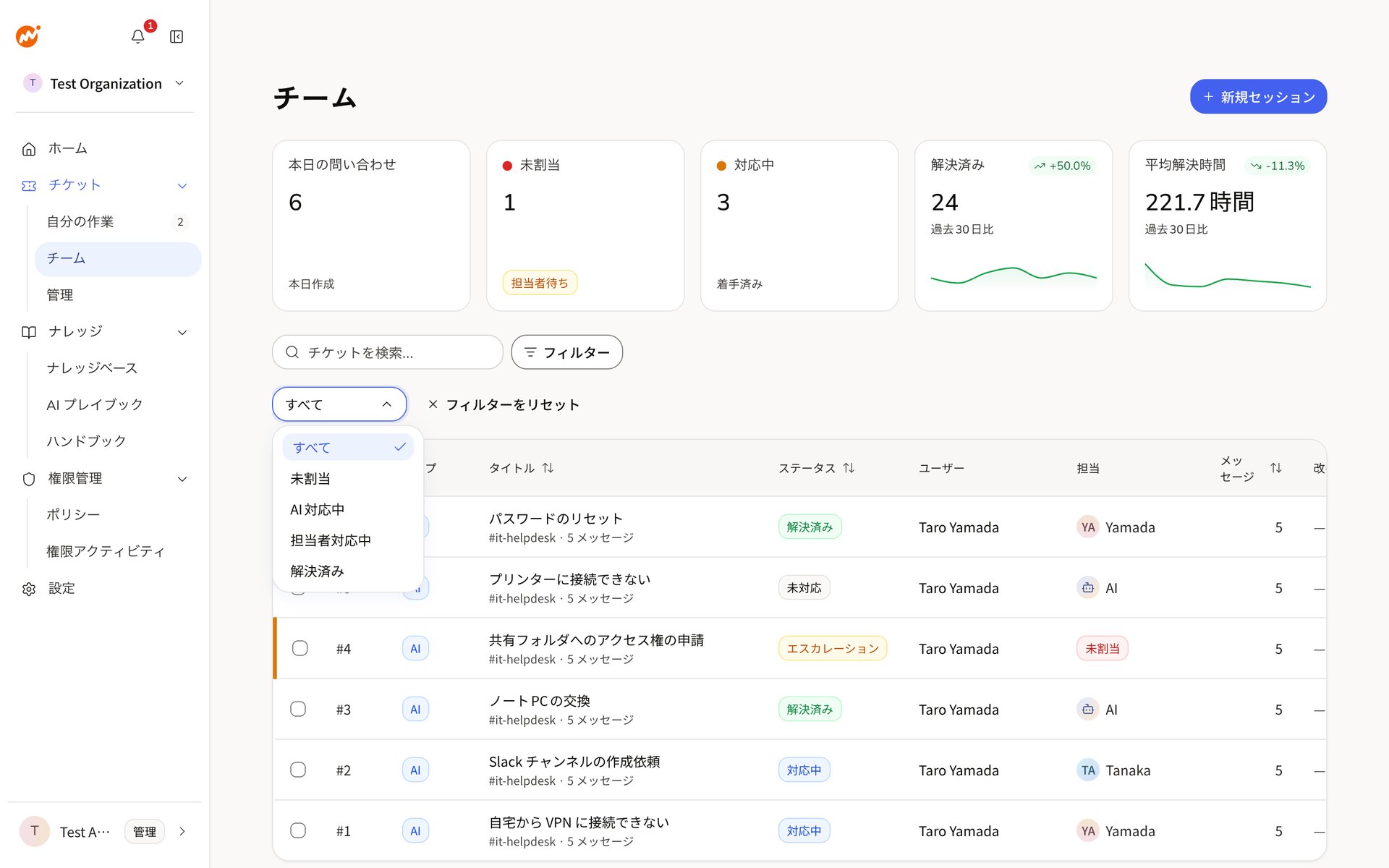
Task: Click the -11.3% trend badge
Action: click(x=1278, y=166)
